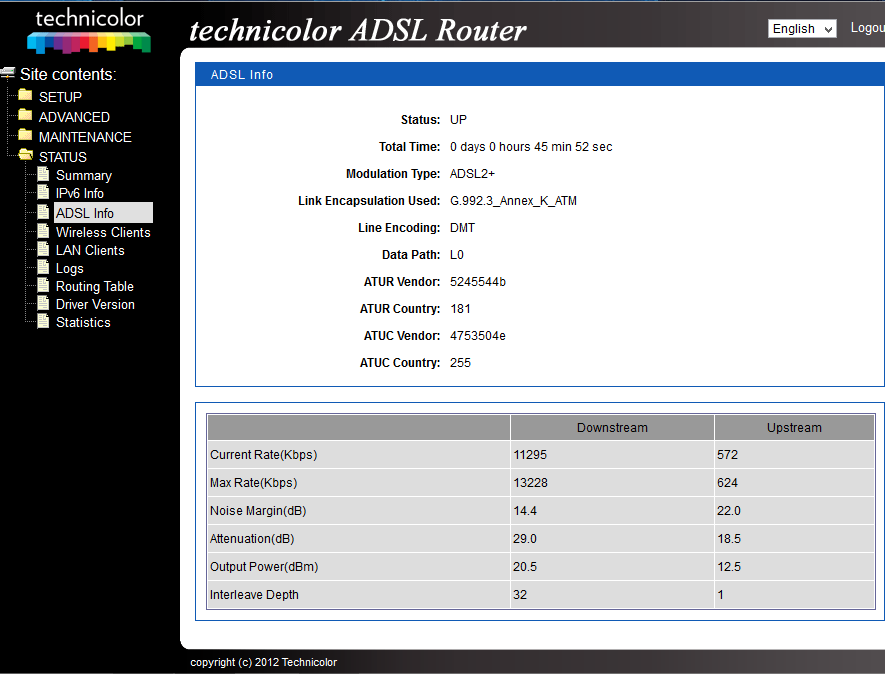The height and width of the screenshot is (674, 885).
Task: Select the G.992.3_Annex_K_ATM encapsulation value
Action: (513, 201)
